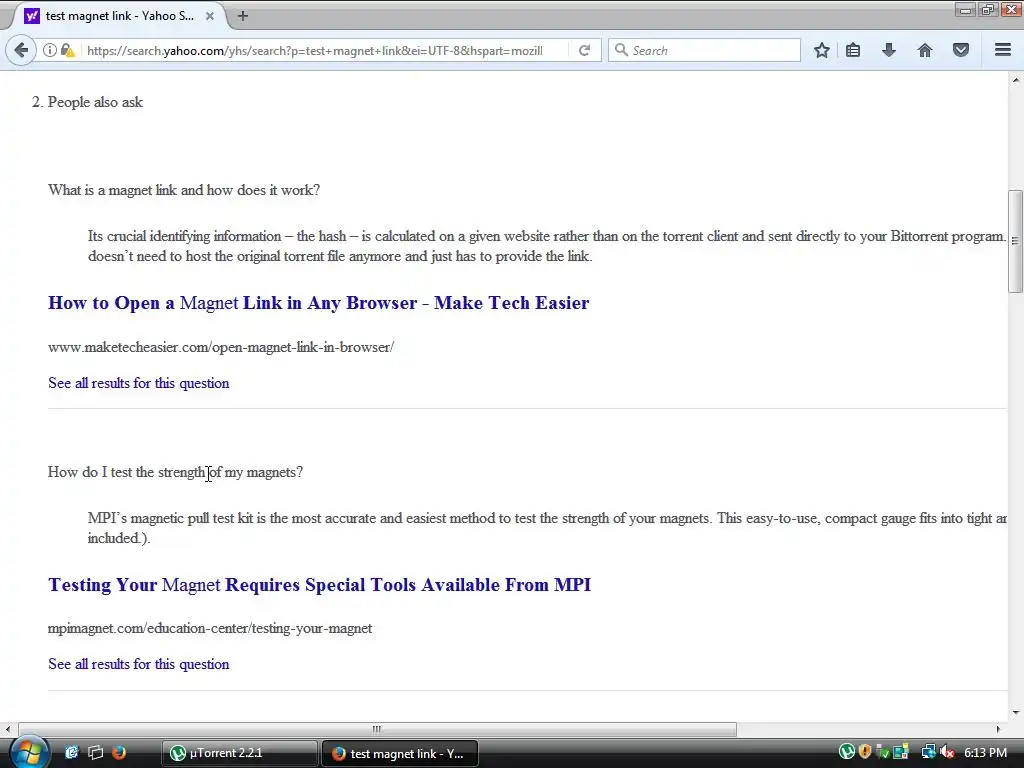This screenshot has width=1024, height=768.
Task: Click the Windows Sidebar gadgets tray icon
Action: [x=901, y=752]
